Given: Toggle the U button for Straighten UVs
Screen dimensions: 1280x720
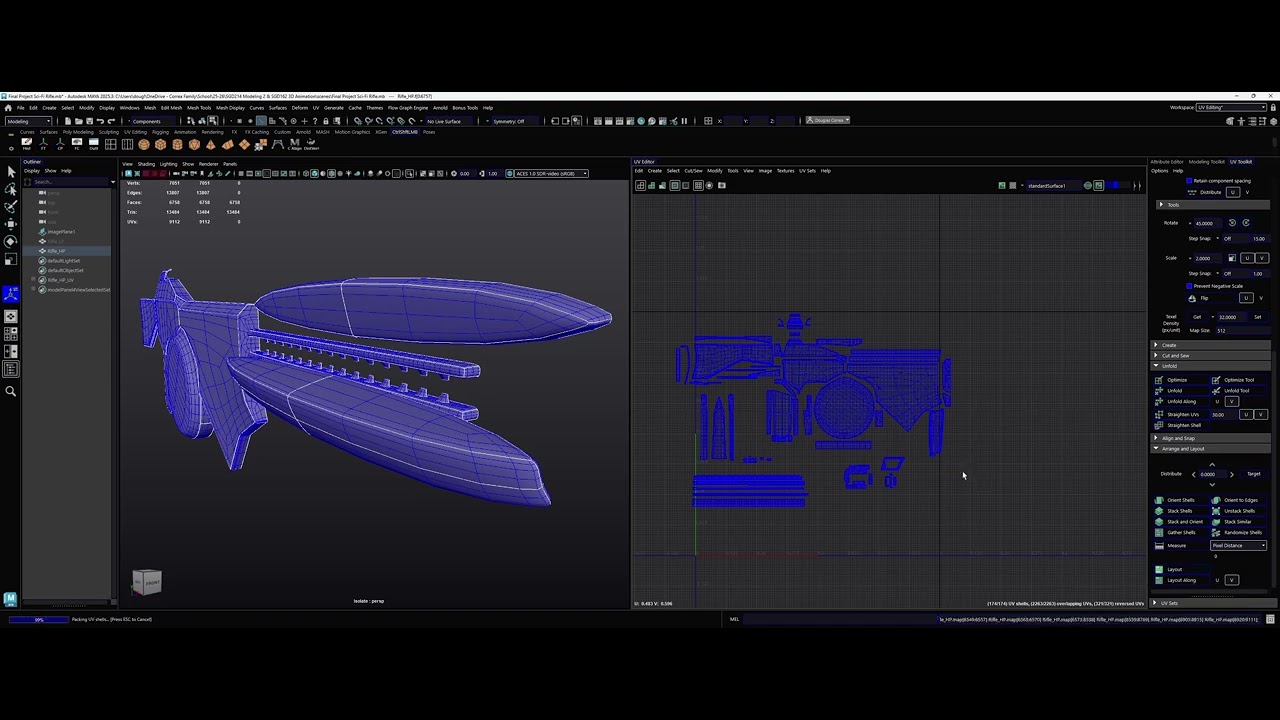Looking at the screenshot, I should coord(1246,414).
